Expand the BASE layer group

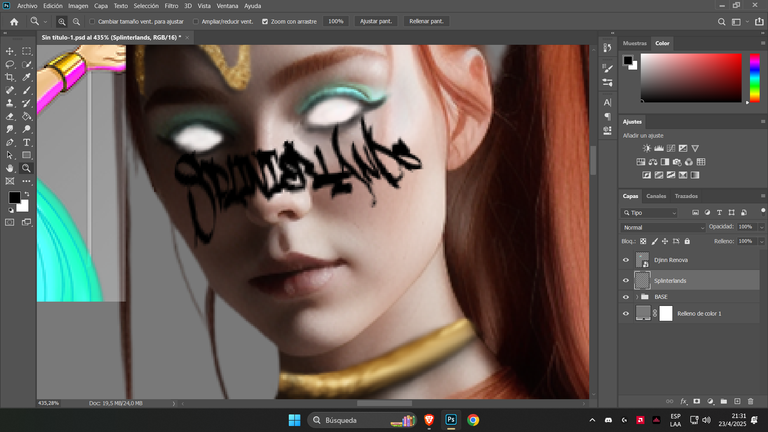tap(637, 297)
